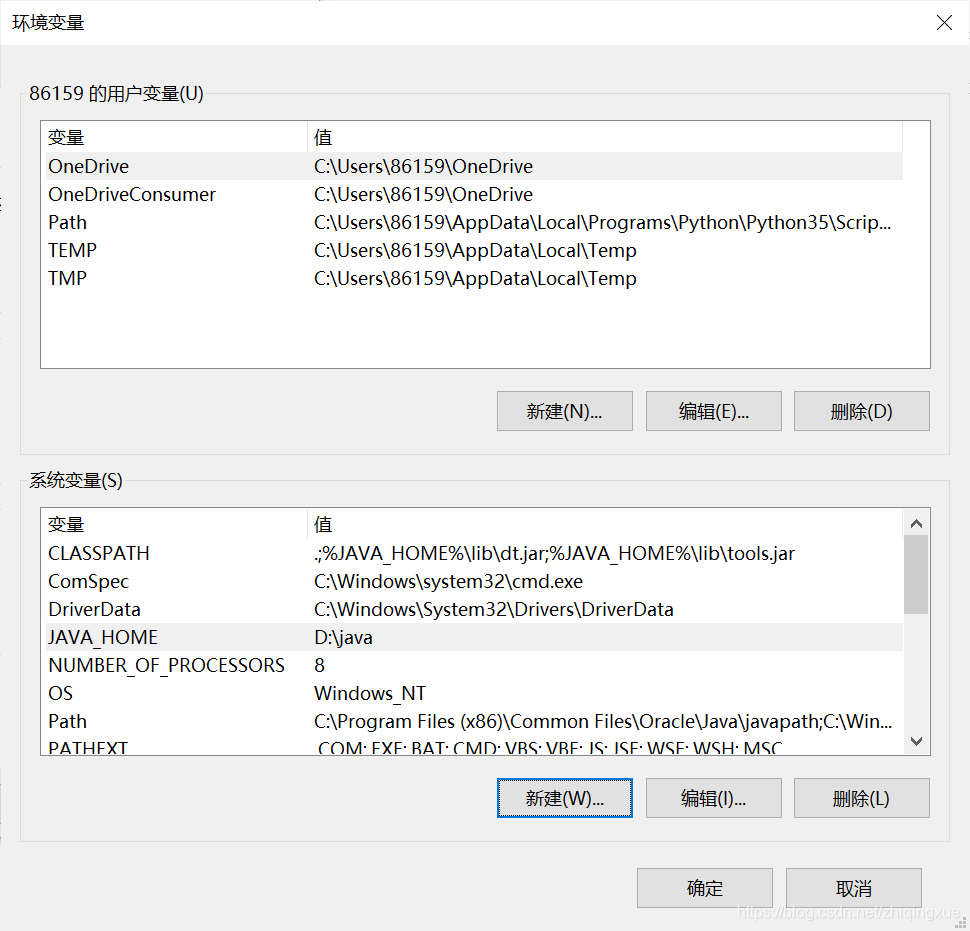Select the OneDrive user variable row
970x931 pixels.
[474, 166]
